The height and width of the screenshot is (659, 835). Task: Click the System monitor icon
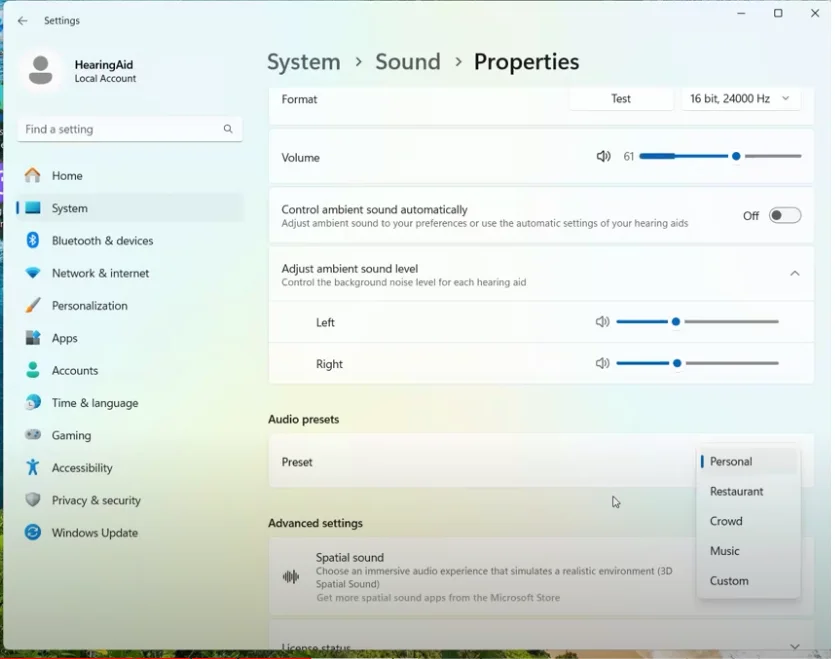(x=33, y=208)
